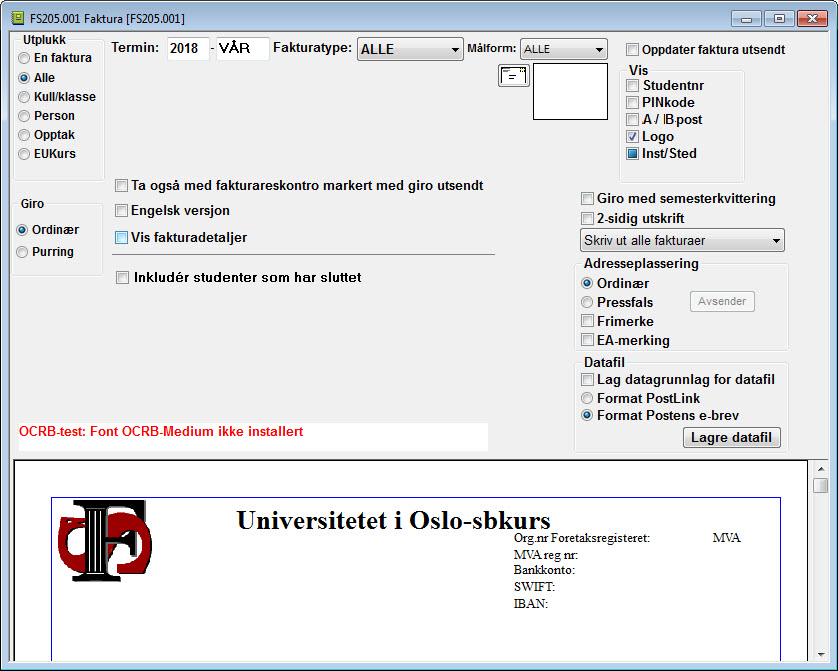Screen dimensions: 838x671
Task: Toggle the 'EA-merking' checkbox
Action: pos(587,340)
